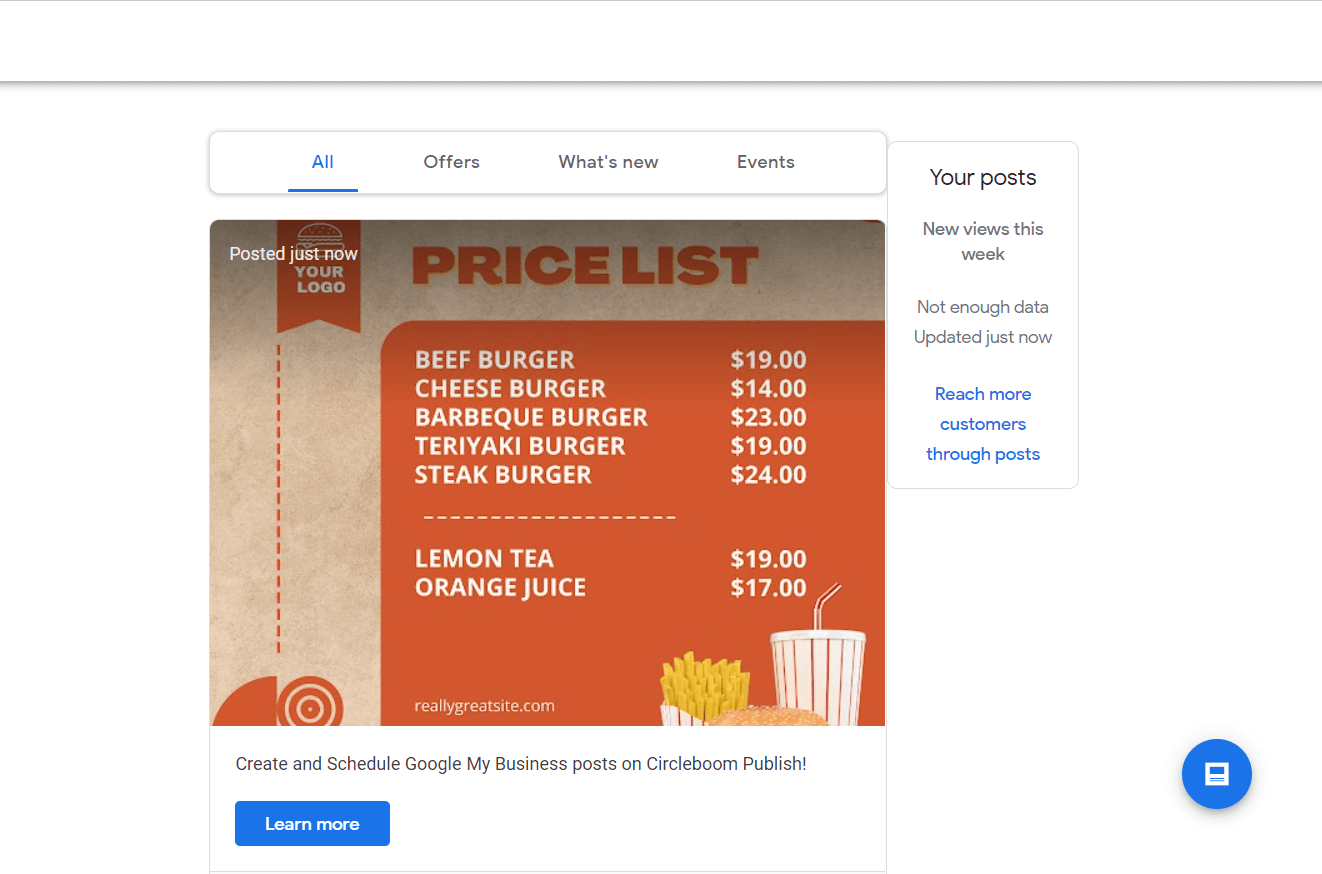Click the blue create post floating button
1322x874 pixels.
pos(1217,774)
